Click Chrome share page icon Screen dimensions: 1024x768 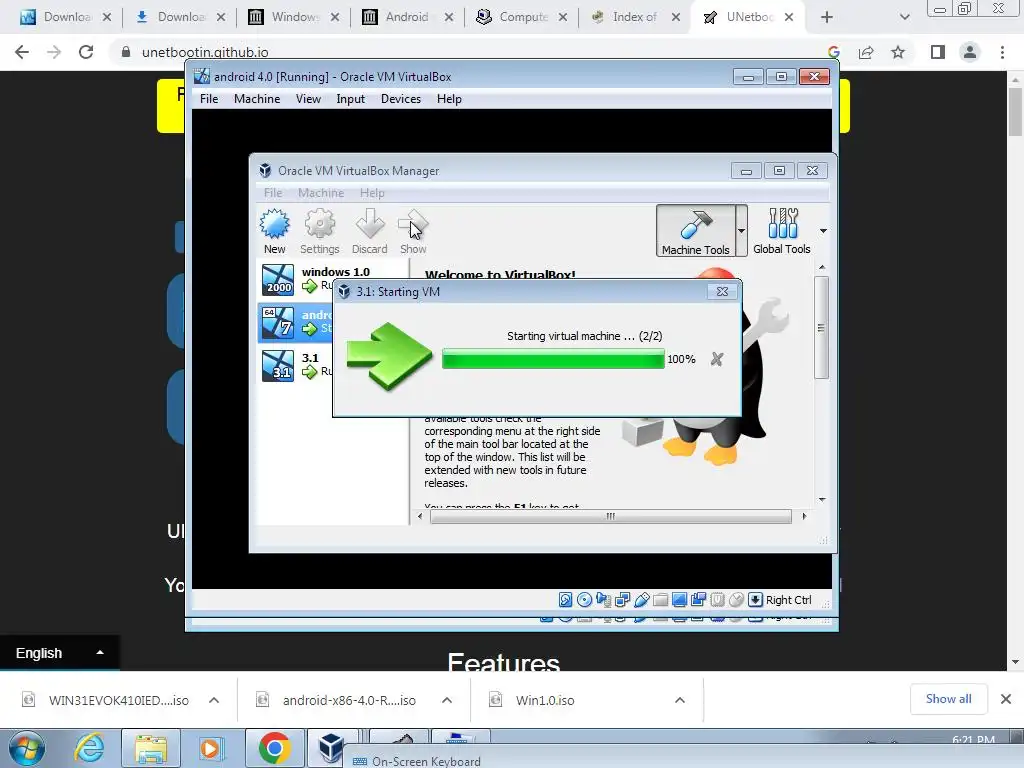866,52
